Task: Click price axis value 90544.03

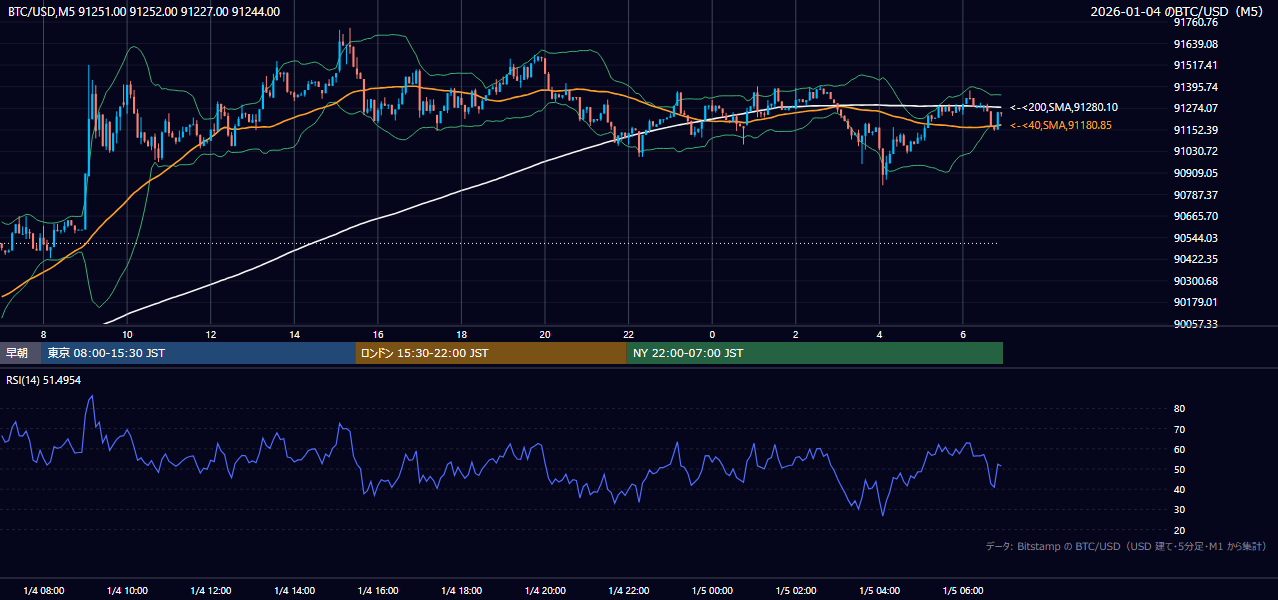Action: pos(1195,238)
